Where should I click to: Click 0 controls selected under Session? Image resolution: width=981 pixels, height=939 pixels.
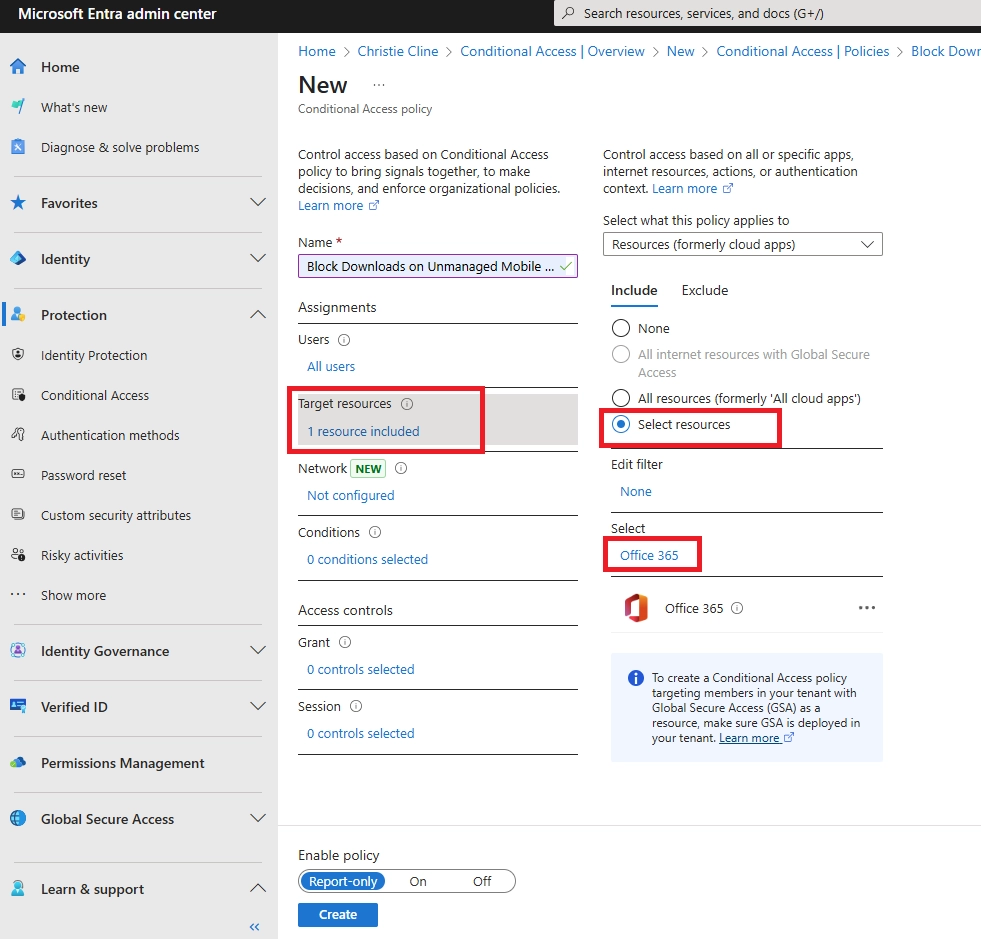(x=360, y=733)
